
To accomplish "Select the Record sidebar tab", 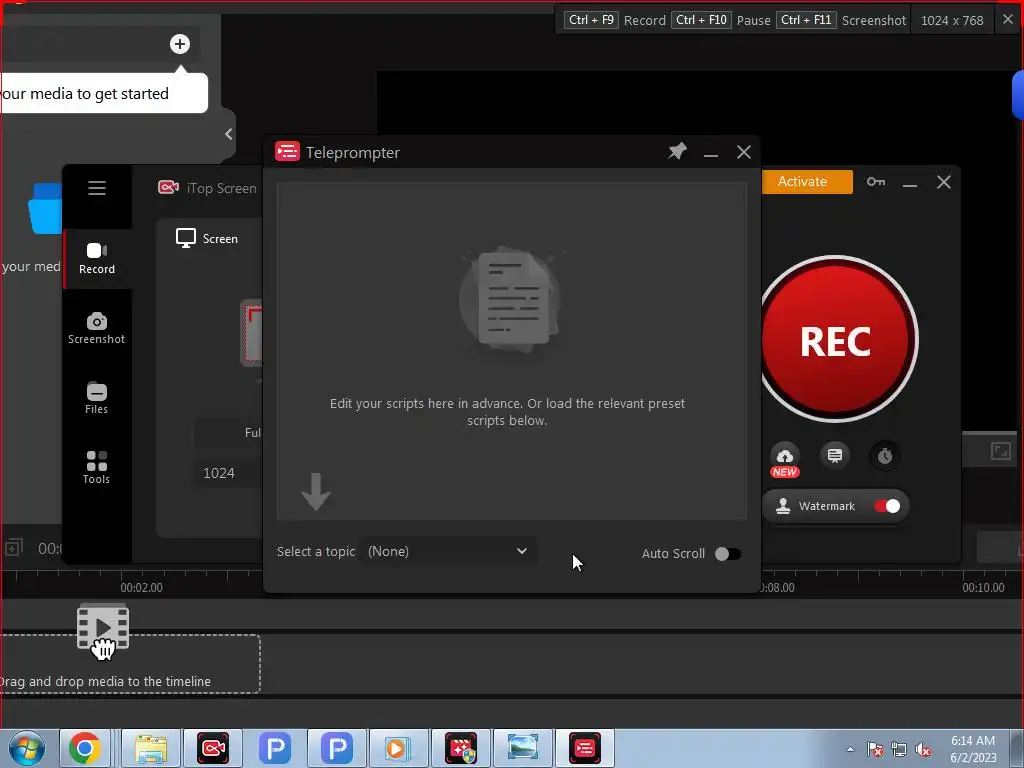I will click(x=97, y=259).
